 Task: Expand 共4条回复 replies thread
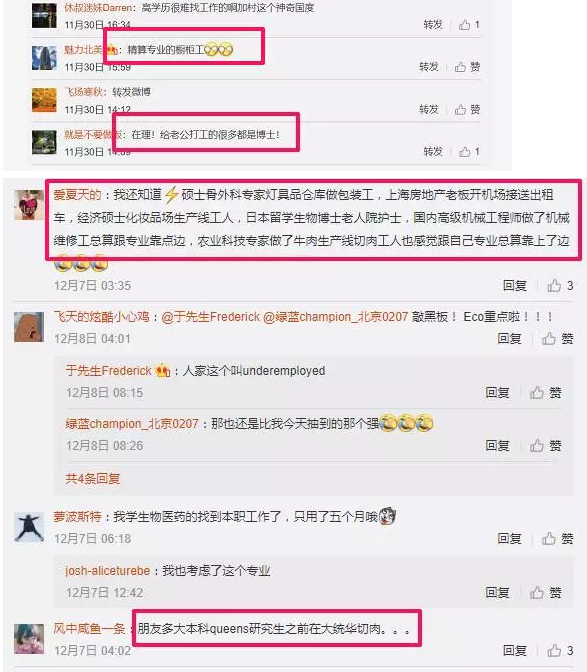pos(93,478)
